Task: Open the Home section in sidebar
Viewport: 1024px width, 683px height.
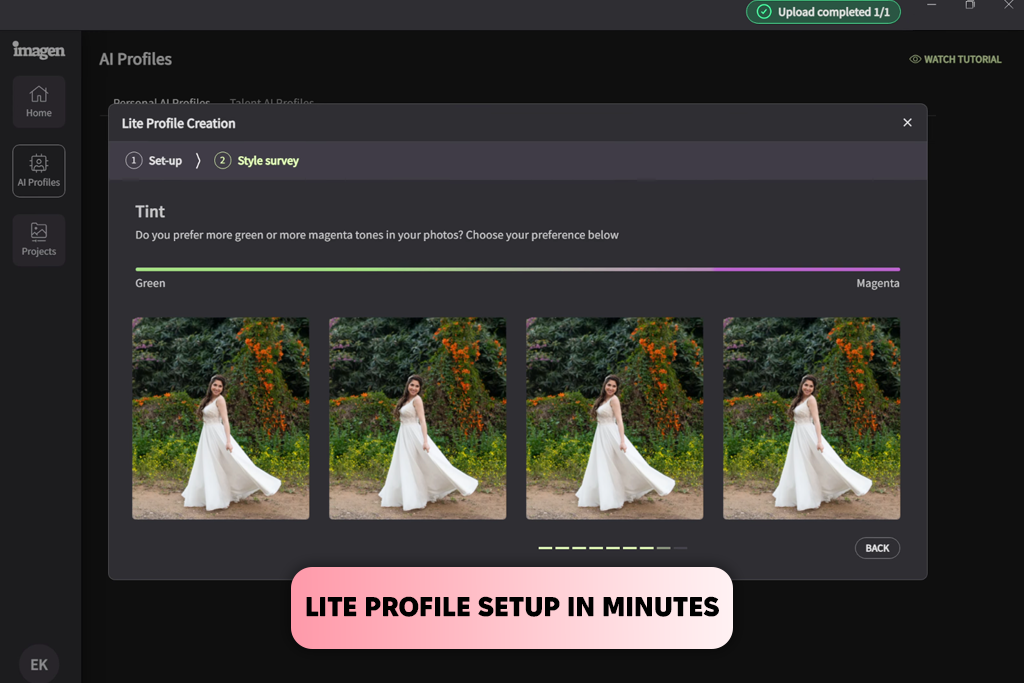Action: point(39,101)
